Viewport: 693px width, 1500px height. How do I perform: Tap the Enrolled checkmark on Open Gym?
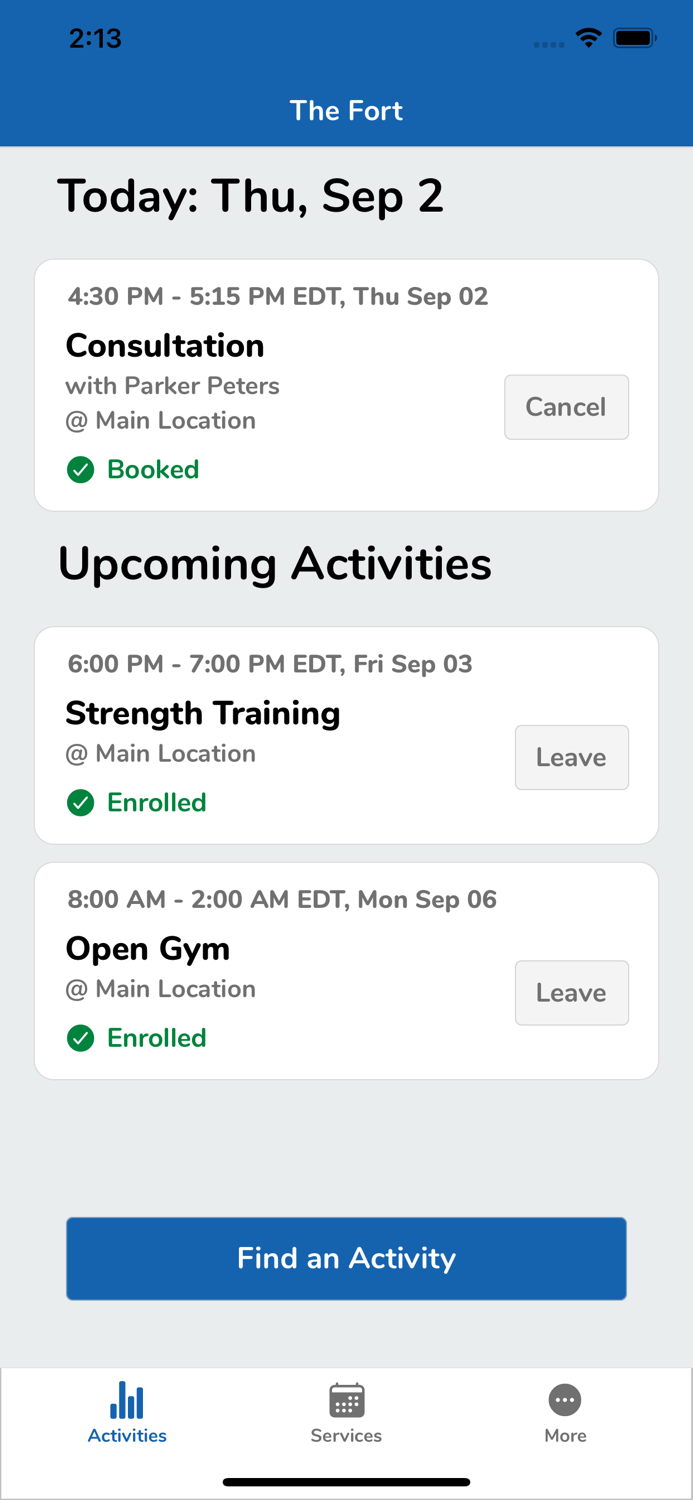[80, 1038]
